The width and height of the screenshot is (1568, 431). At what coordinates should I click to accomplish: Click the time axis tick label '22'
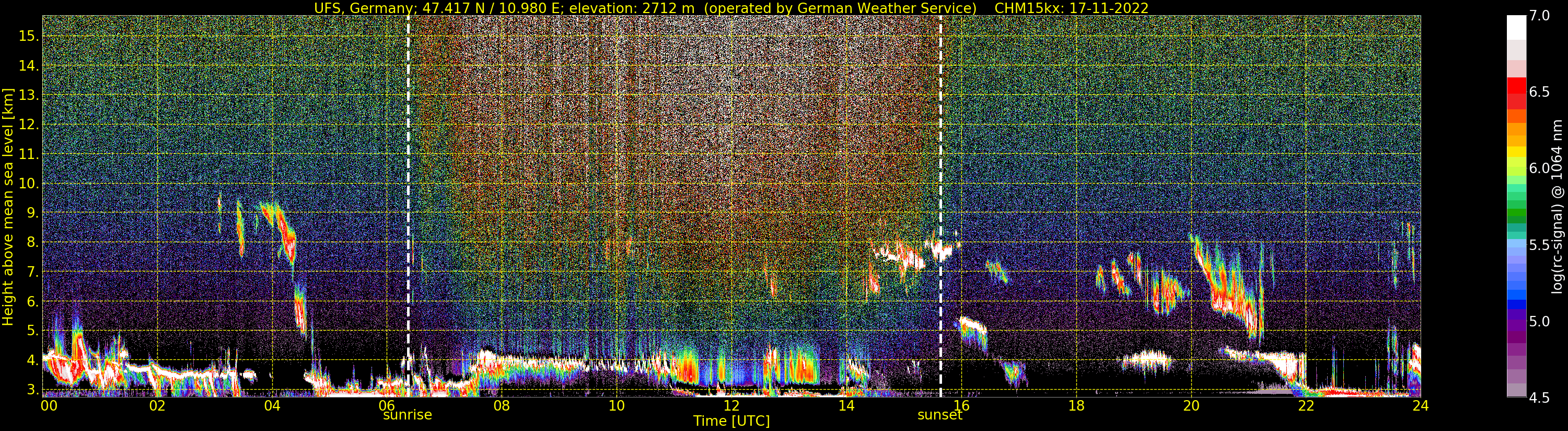tap(1306, 405)
